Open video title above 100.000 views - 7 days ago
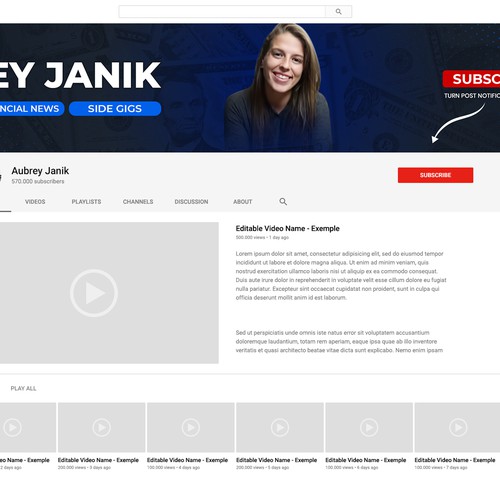Viewport: 500px width, 500px height. coord(455,460)
